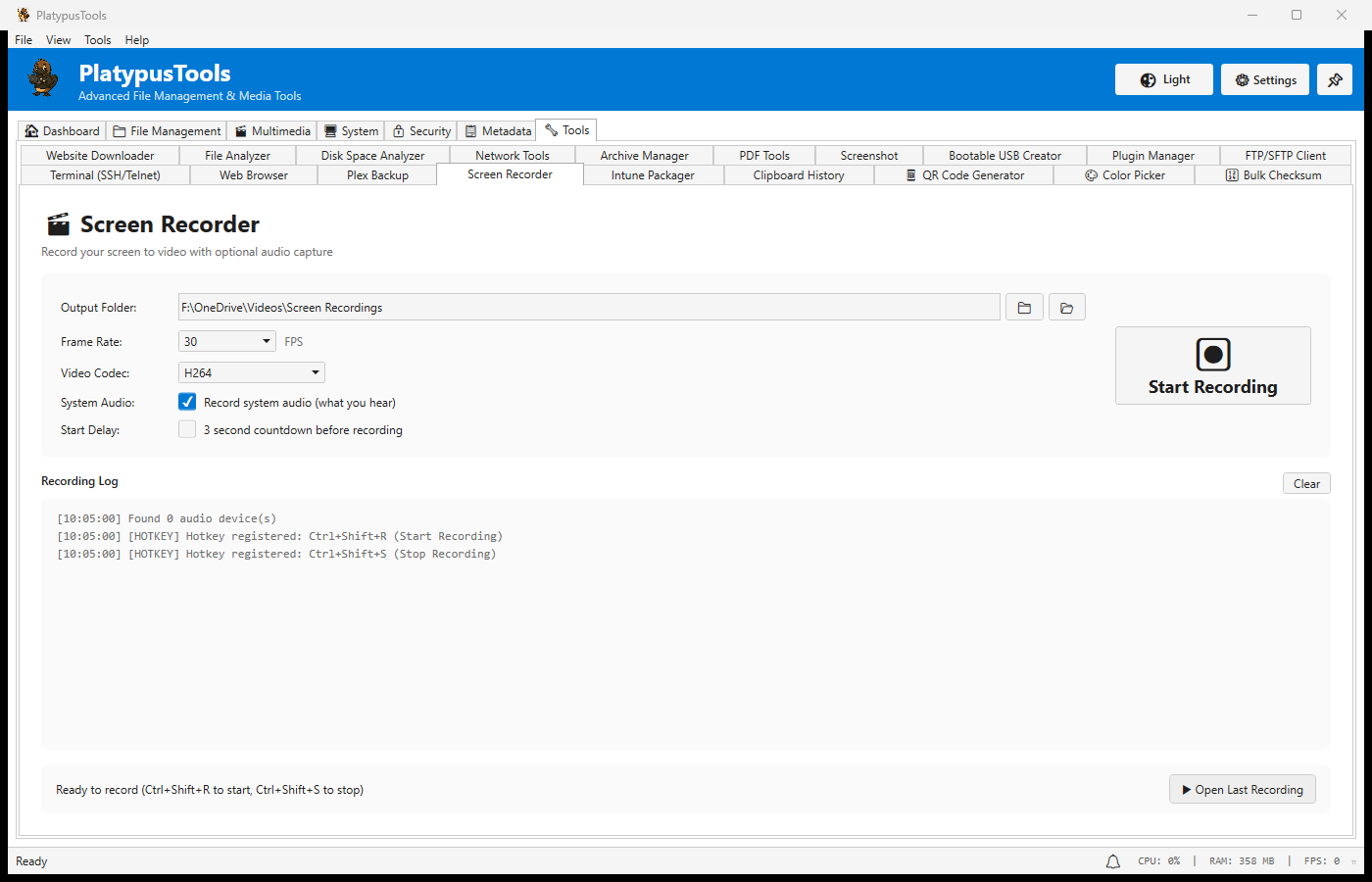The height and width of the screenshot is (882, 1372).
Task: Expand the Frame Rate dropdown
Action: (267, 342)
